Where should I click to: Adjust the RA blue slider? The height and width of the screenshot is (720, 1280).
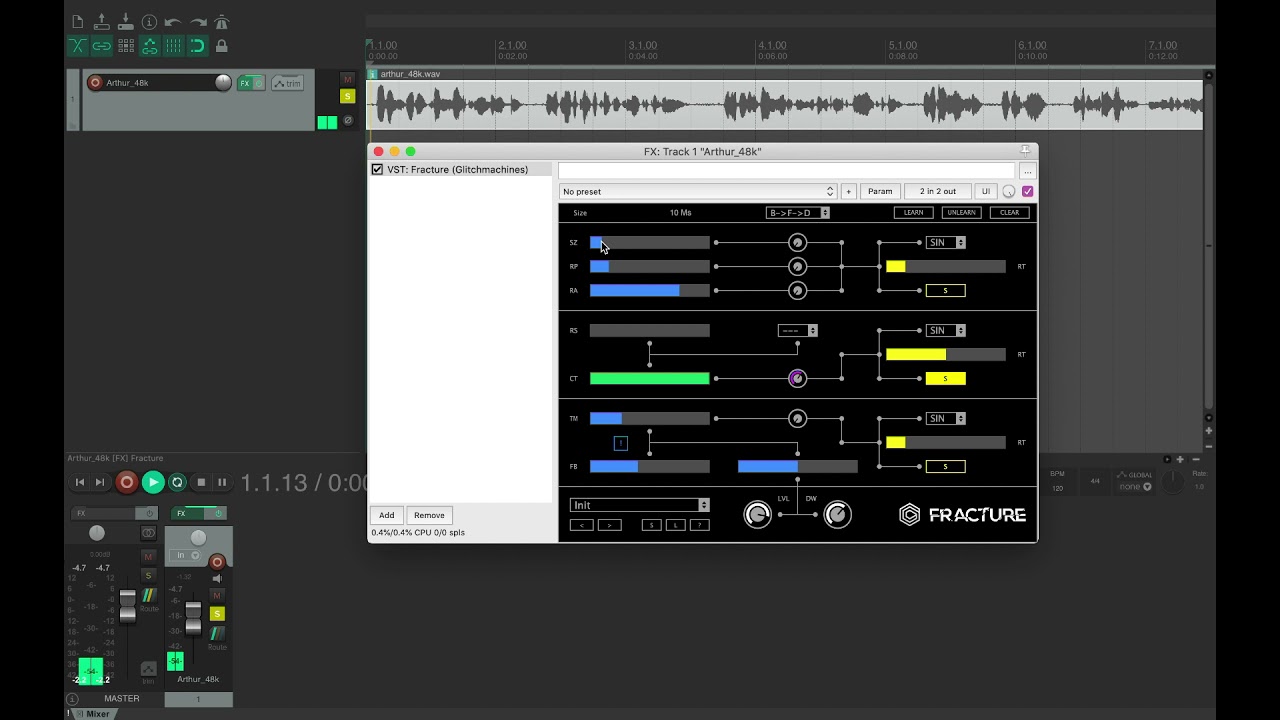click(x=650, y=291)
